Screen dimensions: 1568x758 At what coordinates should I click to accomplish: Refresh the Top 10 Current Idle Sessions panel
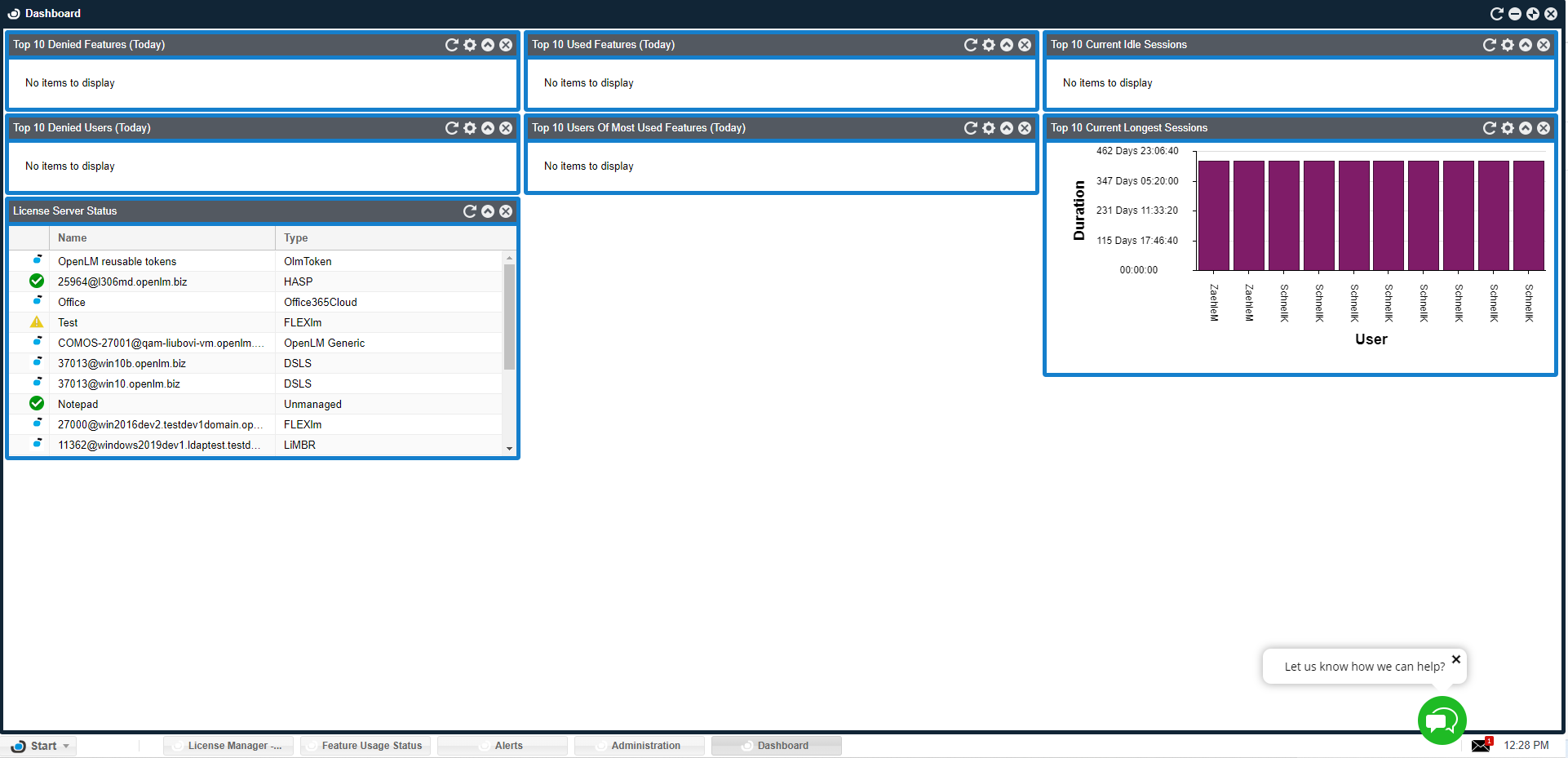pos(1489,45)
